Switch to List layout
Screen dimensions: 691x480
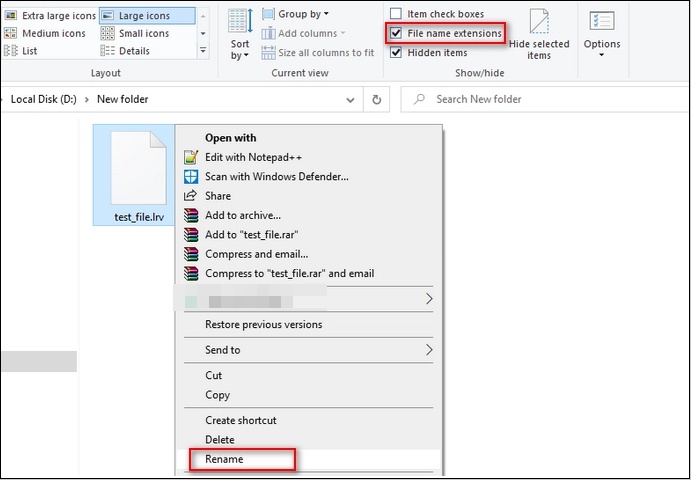pos(20,51)
